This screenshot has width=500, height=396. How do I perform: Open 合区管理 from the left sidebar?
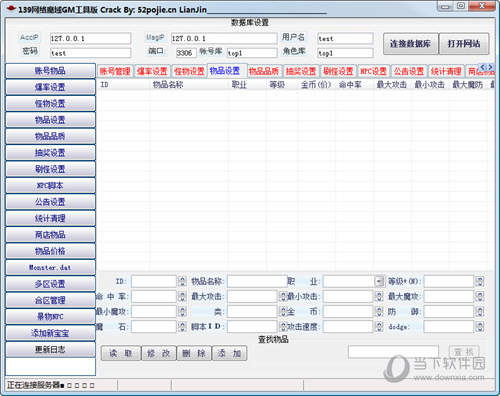click(x=50, y=300)
